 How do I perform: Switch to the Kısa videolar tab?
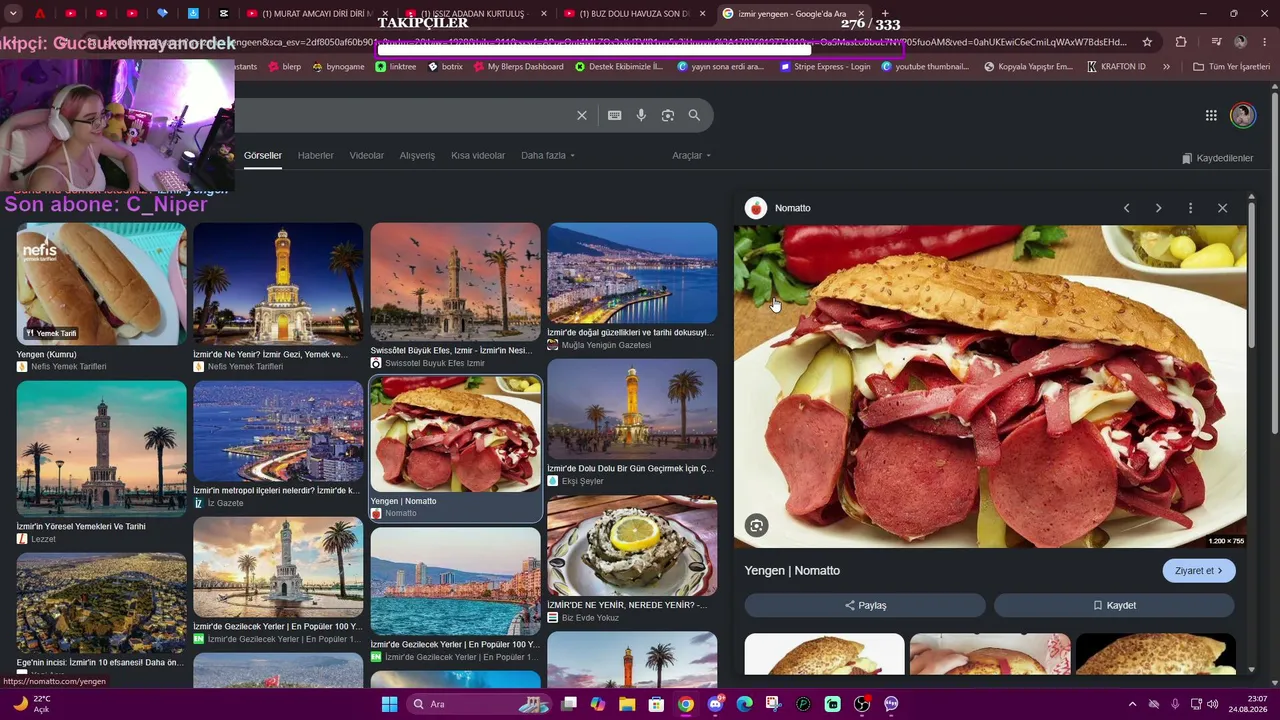[478, 156]
